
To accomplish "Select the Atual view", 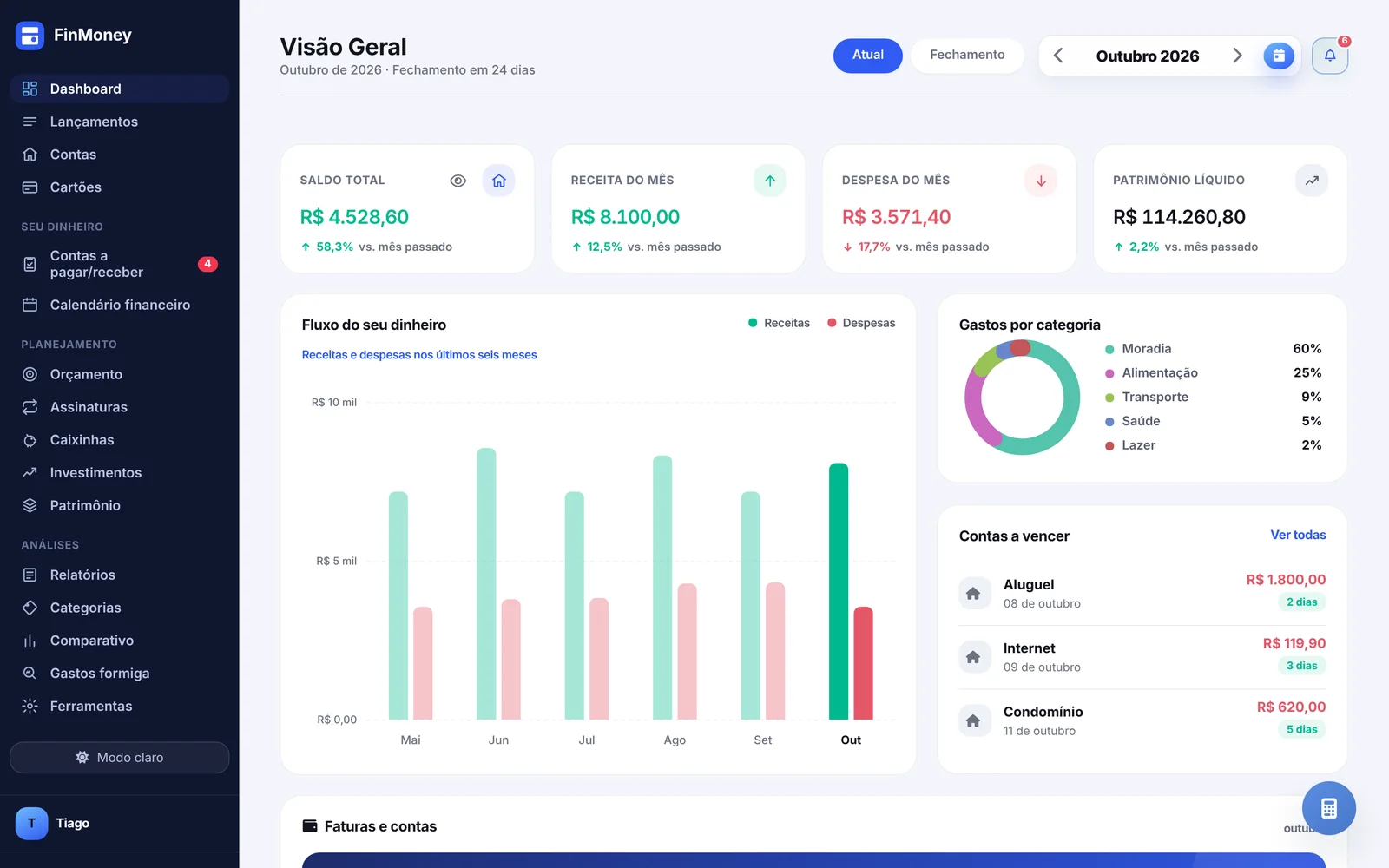I will pos(868,56).
